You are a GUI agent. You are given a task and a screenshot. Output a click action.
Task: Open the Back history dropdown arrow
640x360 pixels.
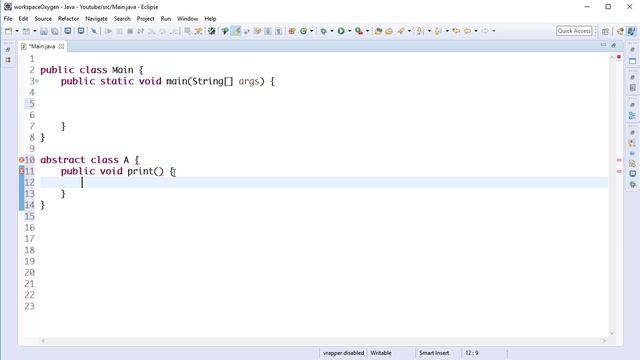tap(476, 31)
